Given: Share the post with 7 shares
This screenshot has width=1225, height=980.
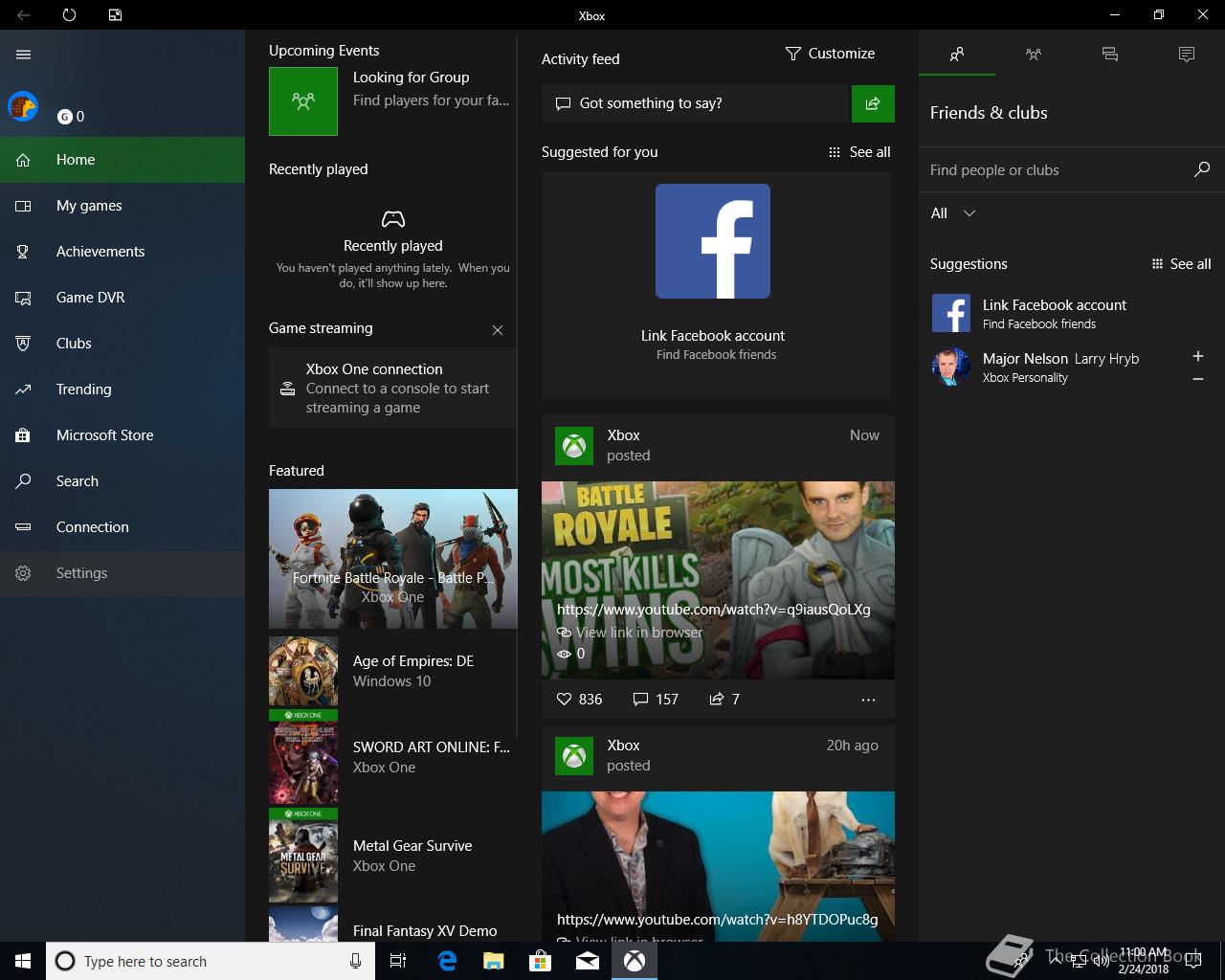Looking at the screenshot, I should point(724,700).
